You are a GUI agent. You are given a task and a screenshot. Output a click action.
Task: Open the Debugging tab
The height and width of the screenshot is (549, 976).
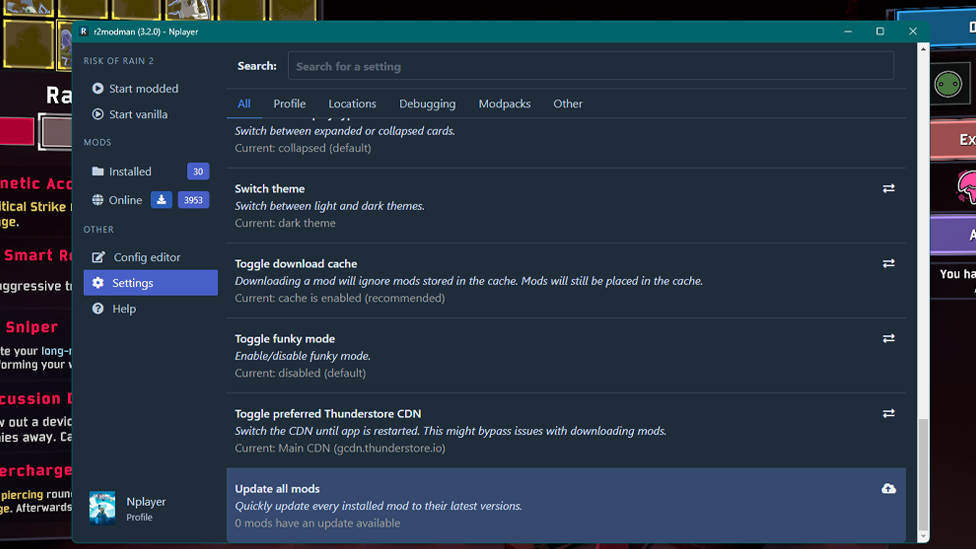pos(427,104)
